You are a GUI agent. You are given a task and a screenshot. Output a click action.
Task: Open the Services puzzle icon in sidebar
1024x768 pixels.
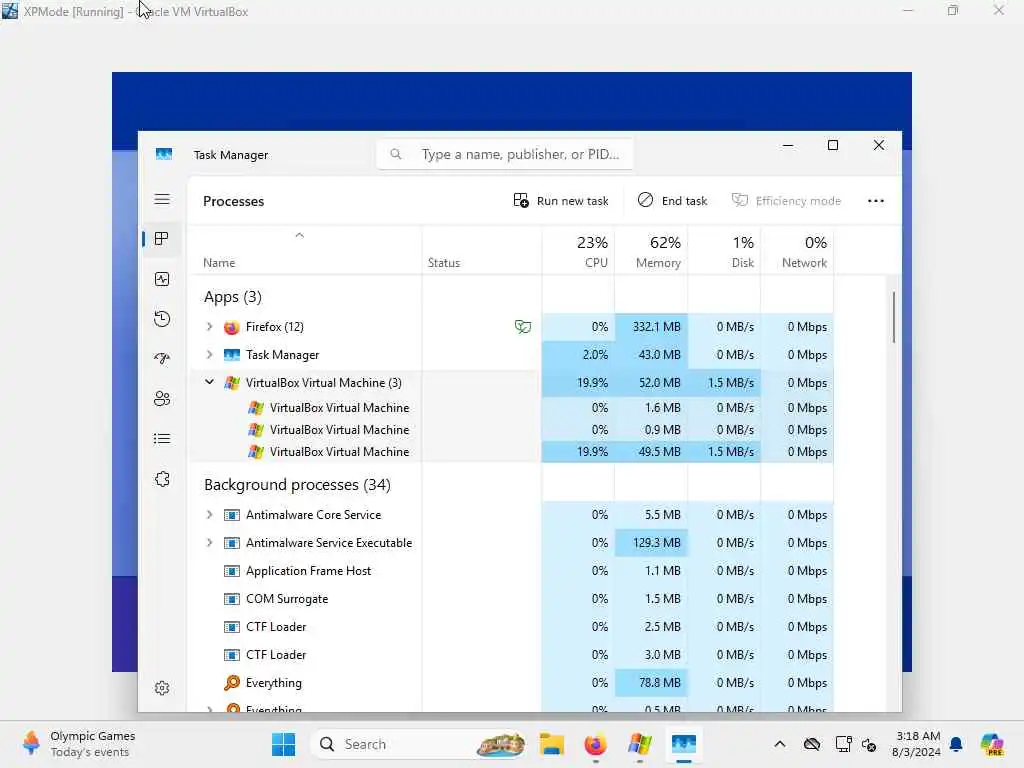162,479
